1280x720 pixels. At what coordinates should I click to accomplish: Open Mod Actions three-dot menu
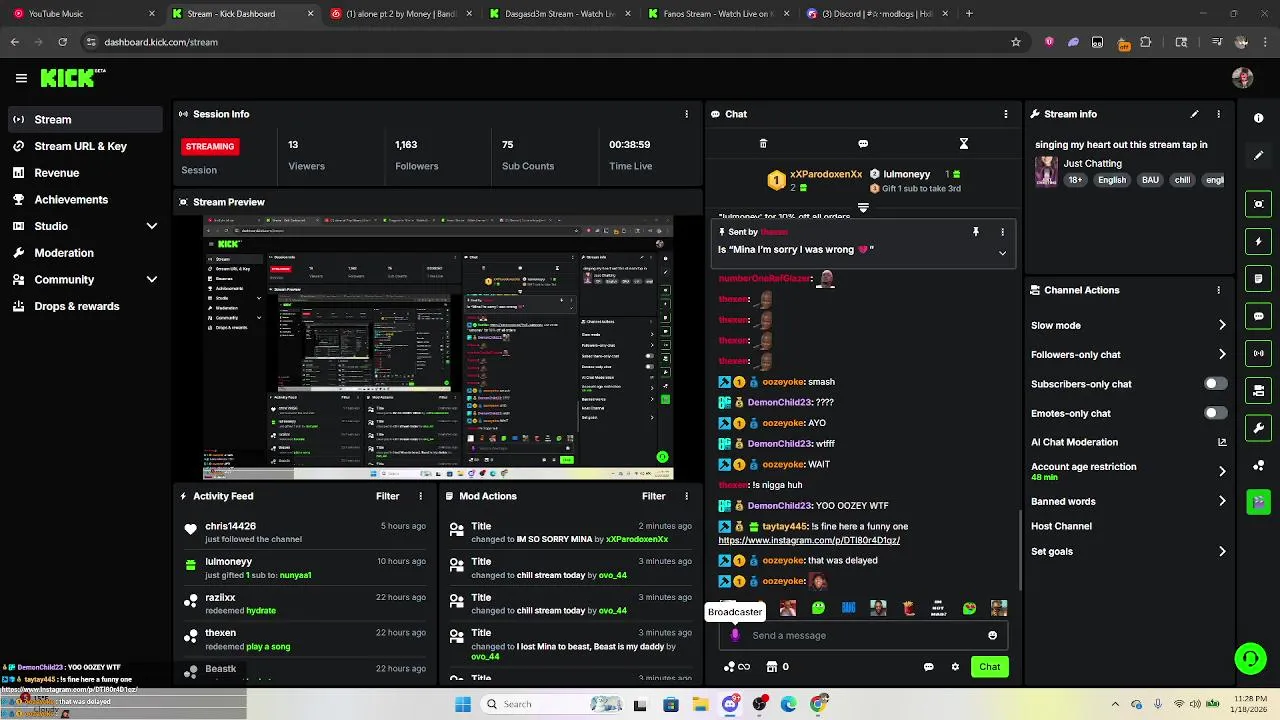pyautogui.click(x=686, y=496)
